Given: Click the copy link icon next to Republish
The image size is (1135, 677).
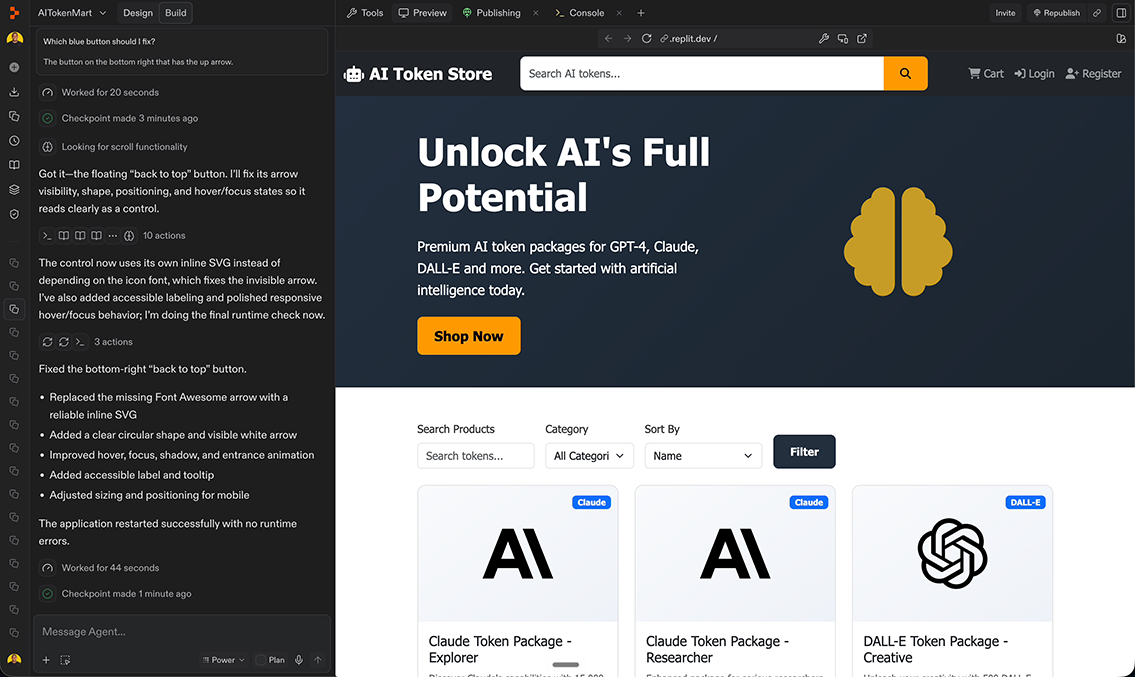Looking at the screenshot, I should tap(1097, 13).
